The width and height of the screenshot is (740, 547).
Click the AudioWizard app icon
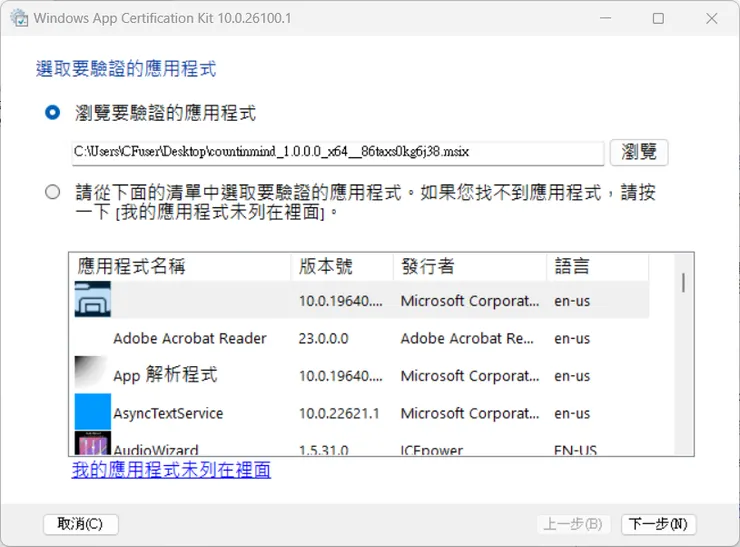pos(92,443)
